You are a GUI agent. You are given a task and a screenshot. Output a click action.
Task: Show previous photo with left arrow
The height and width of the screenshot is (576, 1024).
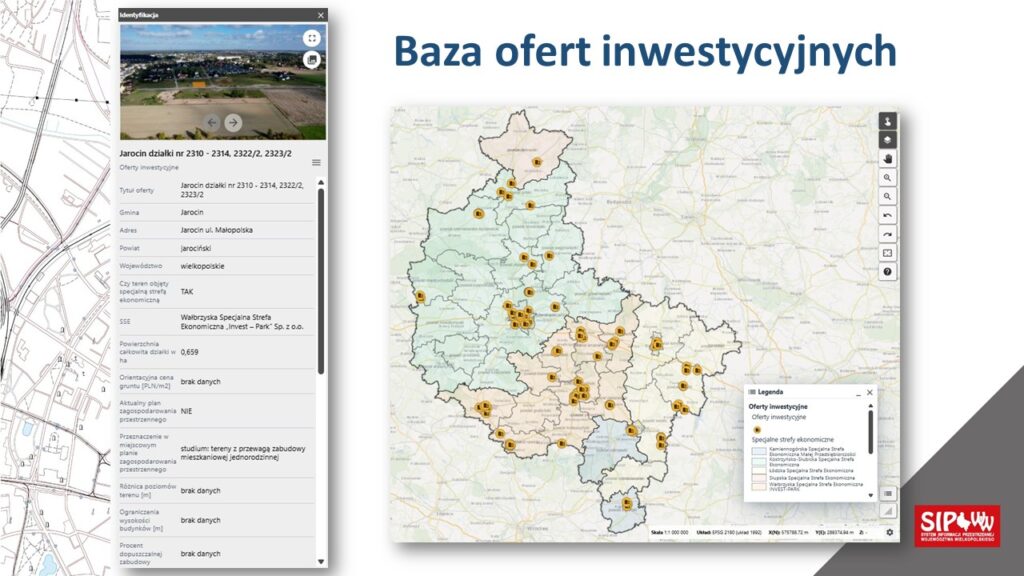pos(212,122)
